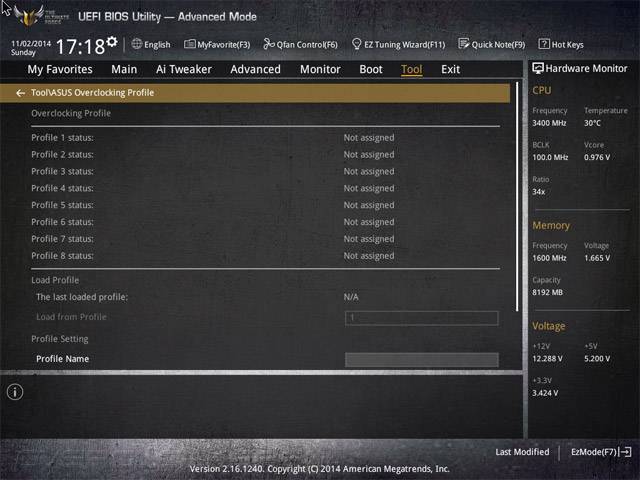Select the Profile 6 status row

coord(265,222)
